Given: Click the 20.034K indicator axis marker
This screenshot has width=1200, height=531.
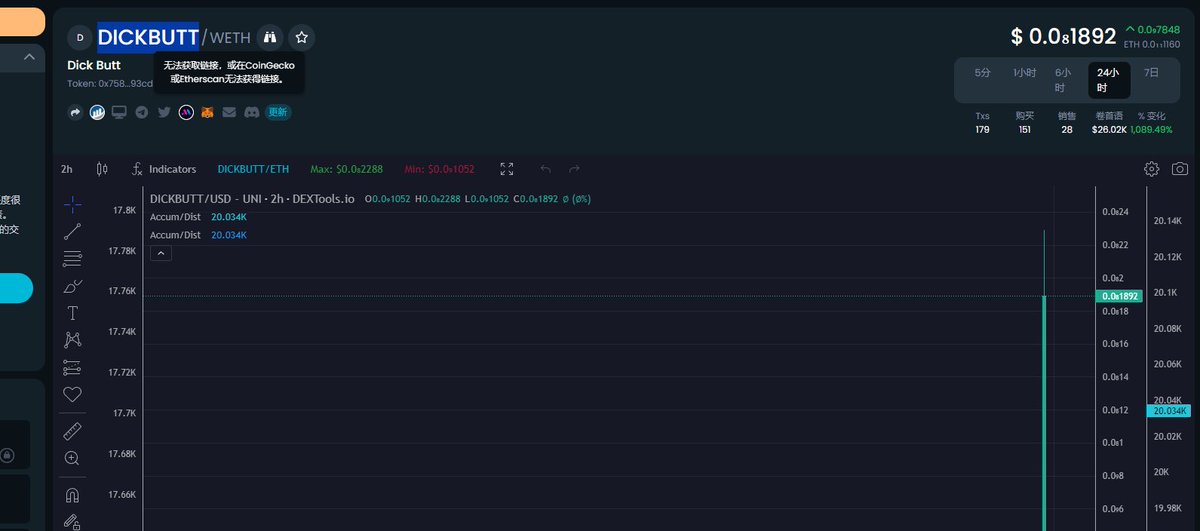Looking at the screenshot, I should click(1171, 411).
